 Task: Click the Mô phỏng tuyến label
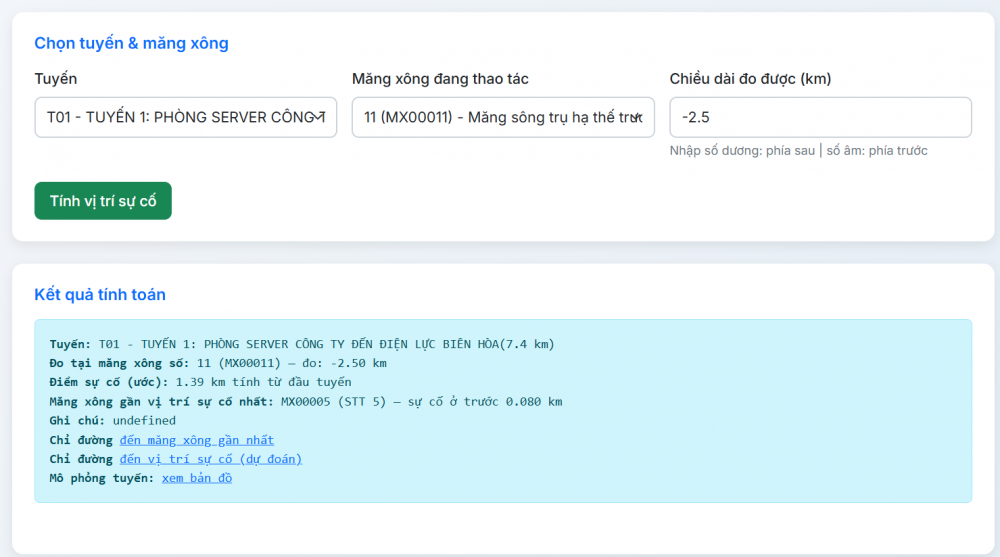(102, 479)
